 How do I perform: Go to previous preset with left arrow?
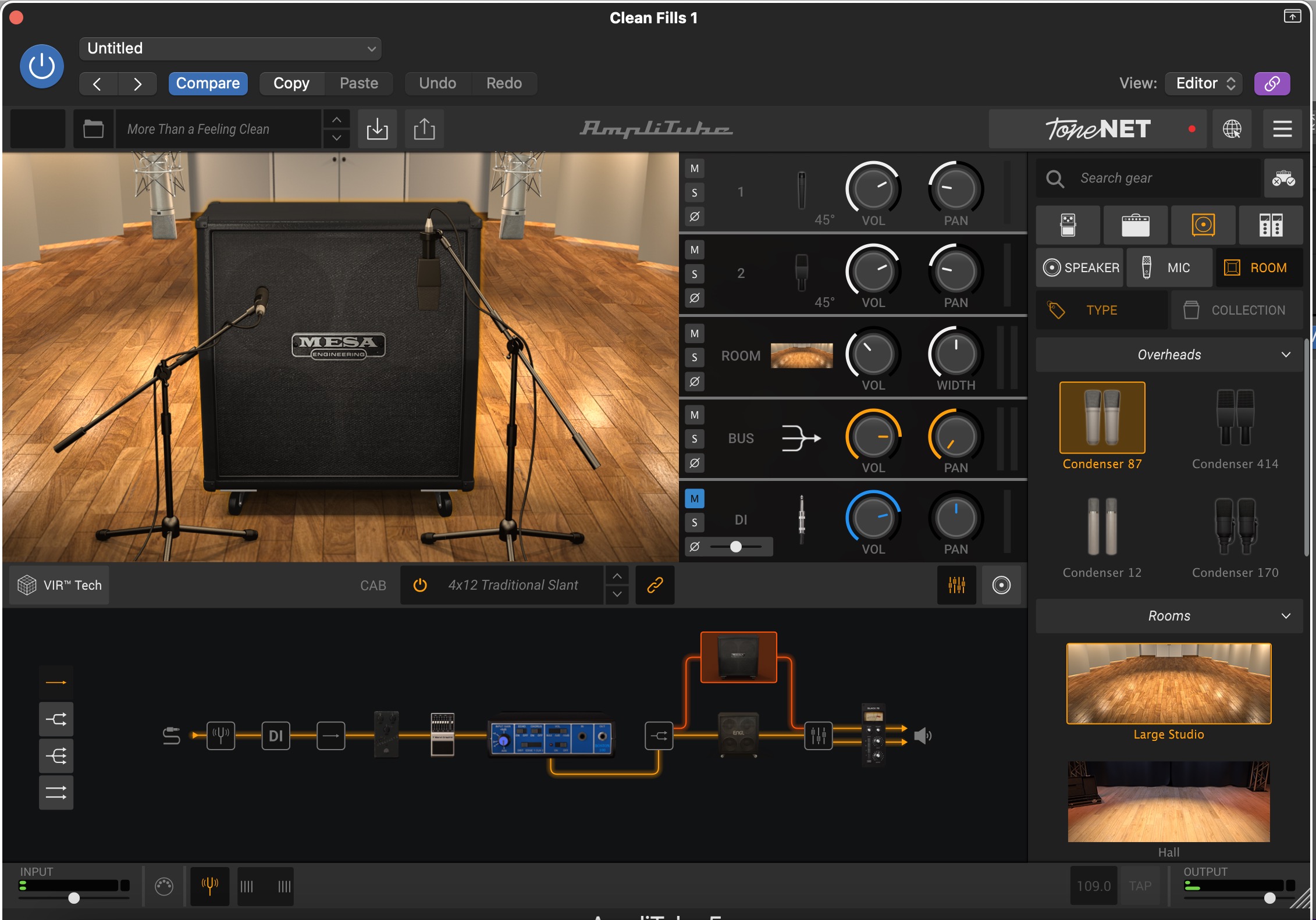coord(98,84)
